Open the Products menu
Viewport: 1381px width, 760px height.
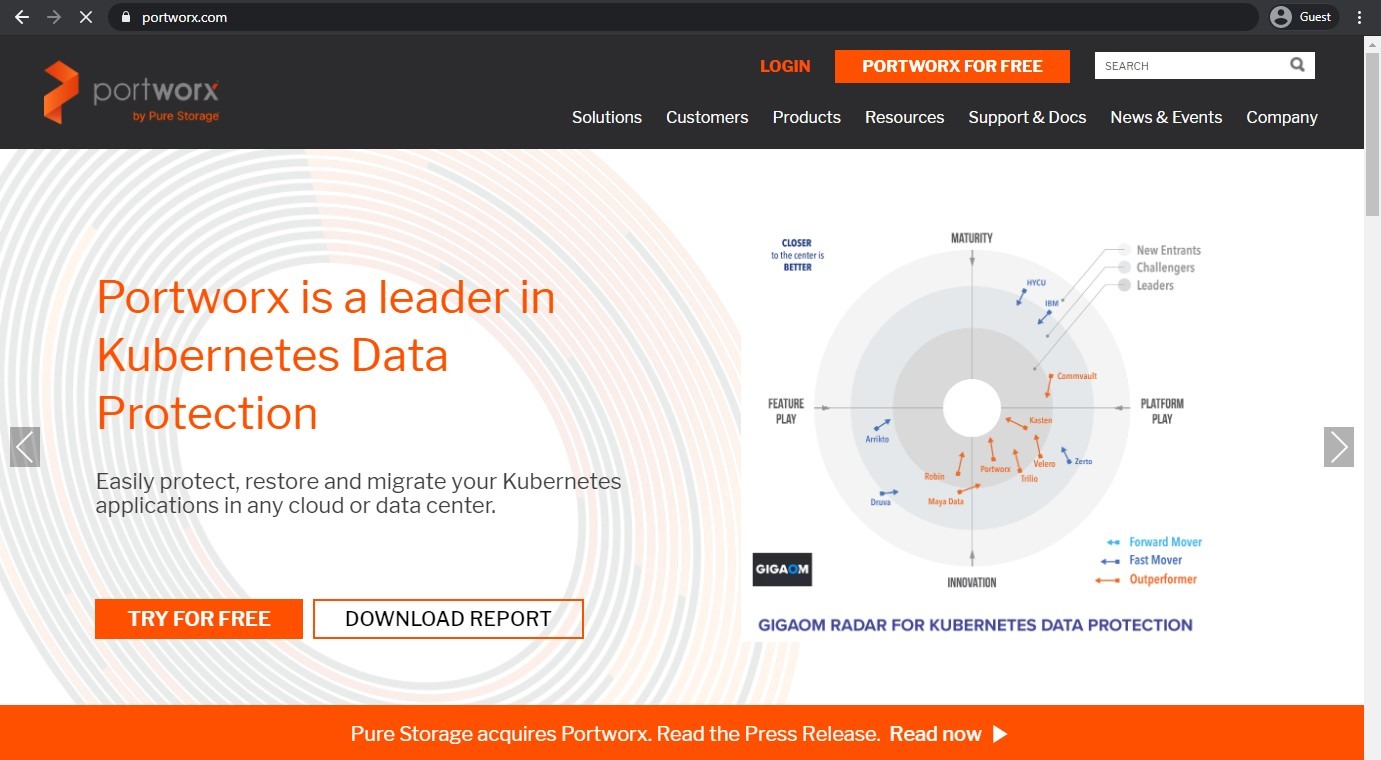coord(807,117)
